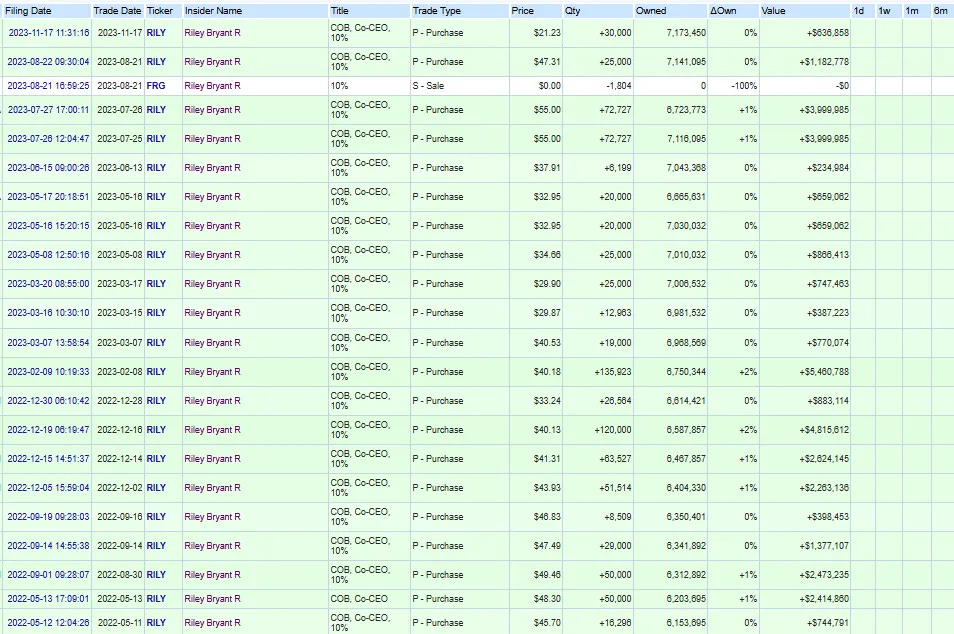Screen dimensions: 954x634
Task: Open filing dated 2023-07-27 17:00:11
Action: coord(49,110)
